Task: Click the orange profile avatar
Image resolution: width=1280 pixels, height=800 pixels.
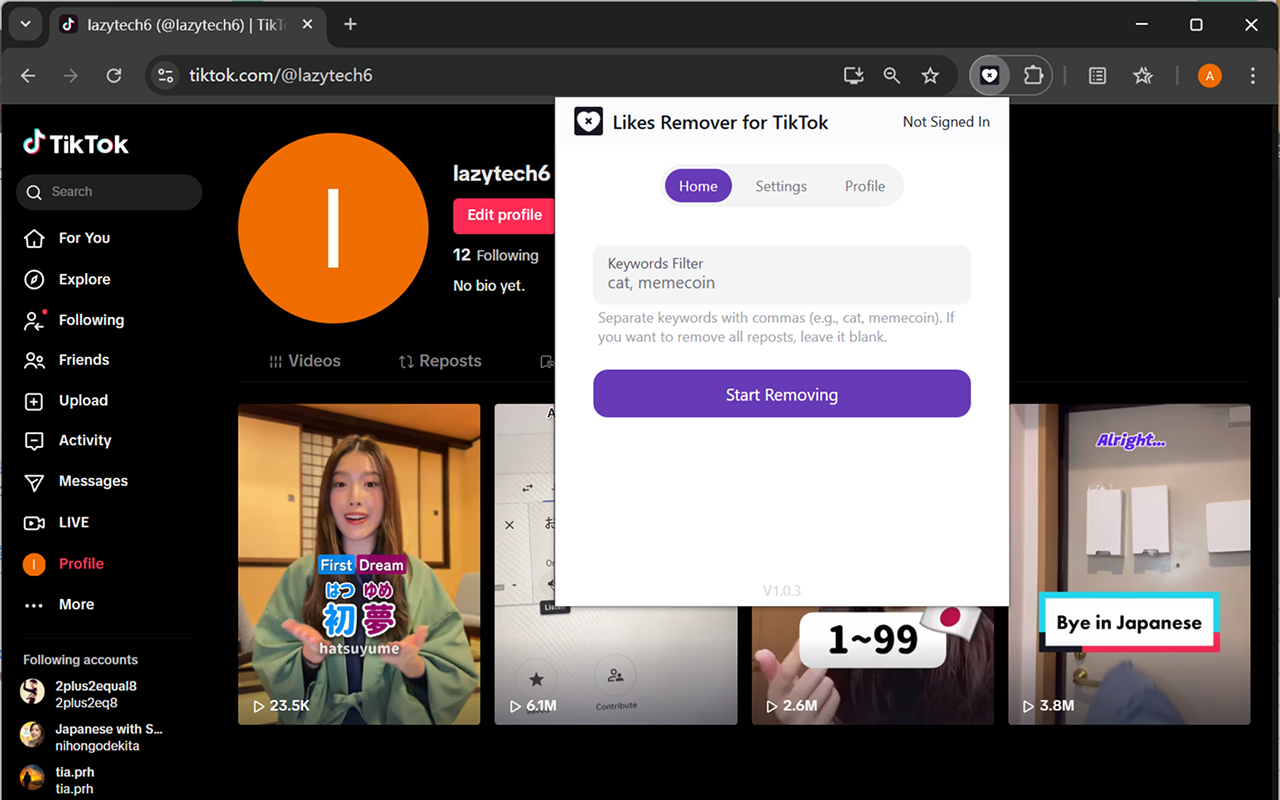Action: (333, 229)
